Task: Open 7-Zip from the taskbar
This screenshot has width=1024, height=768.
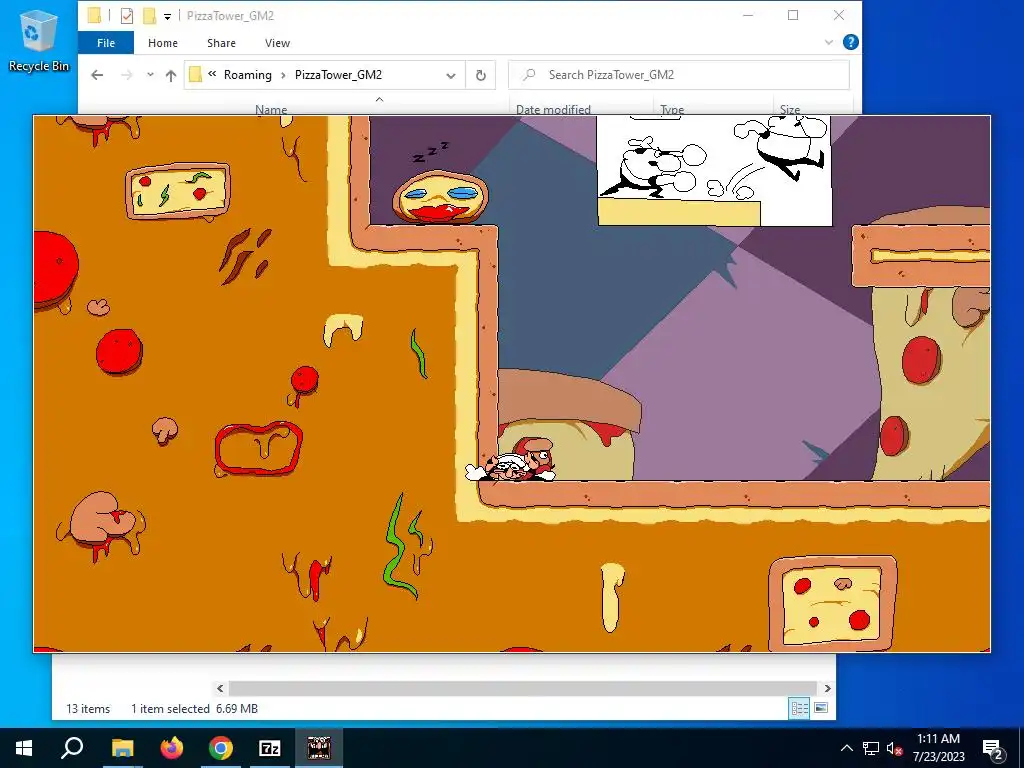Action: [x=270, y=748]
